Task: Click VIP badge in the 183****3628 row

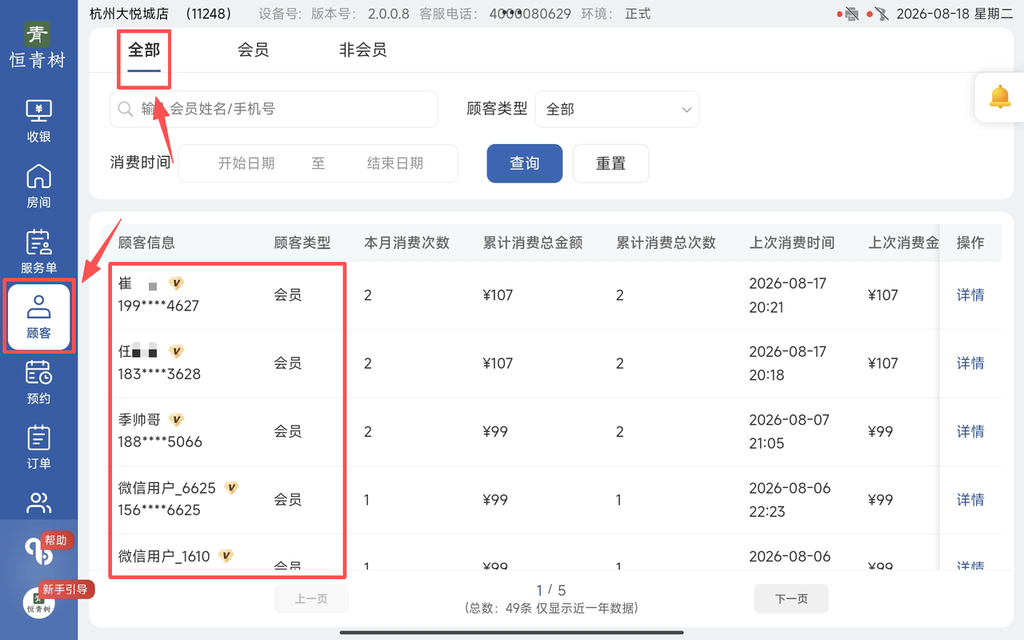Action: 176,351
